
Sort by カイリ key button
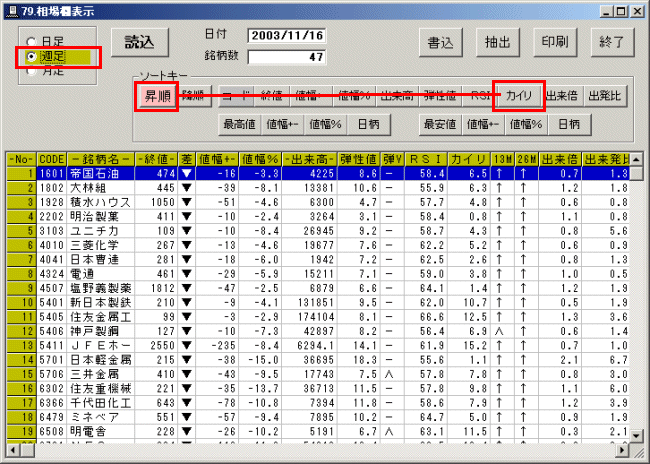click(x=519, y=96)
